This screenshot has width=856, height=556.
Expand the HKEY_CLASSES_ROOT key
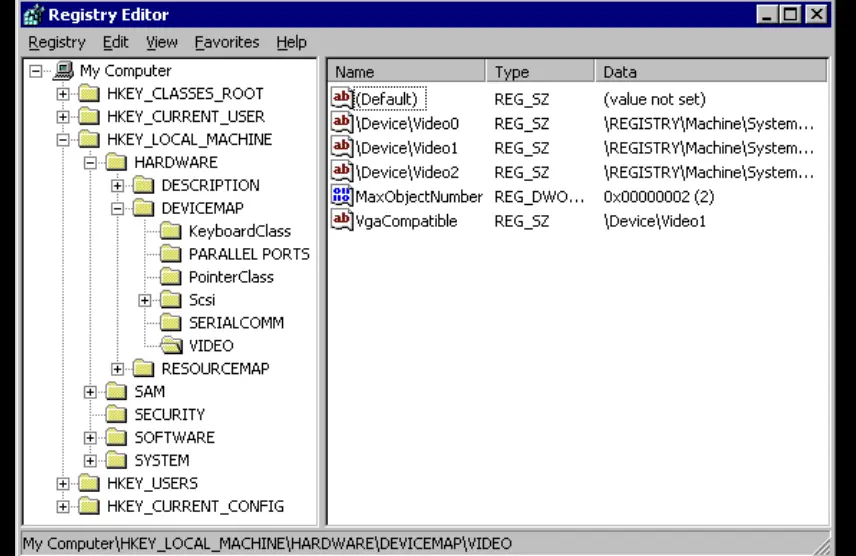coord(64,94)
